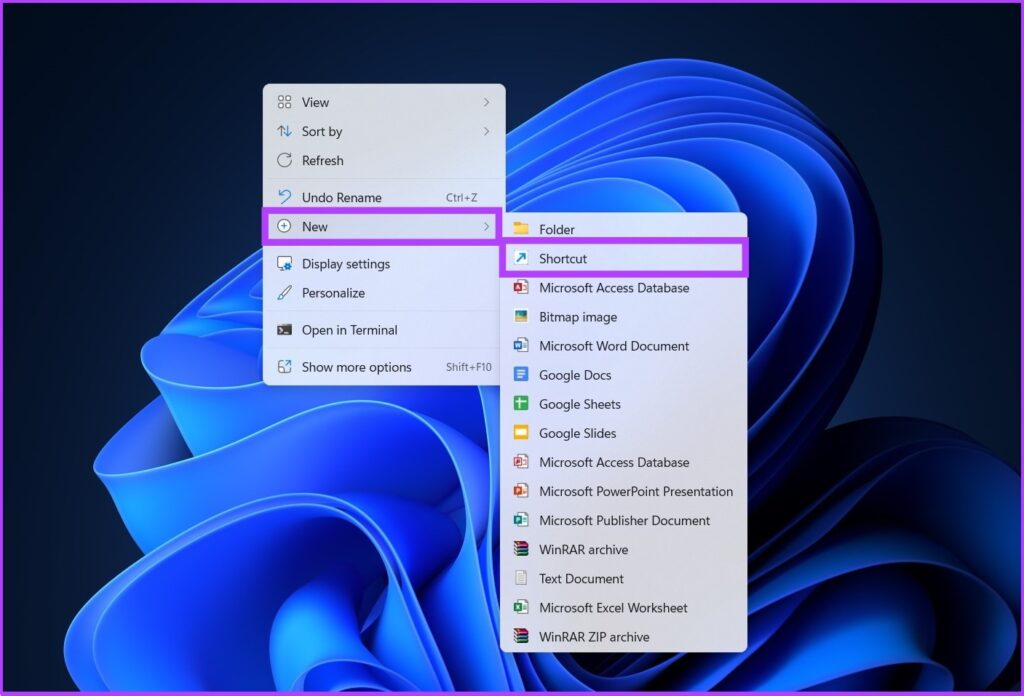Select the Microsoft Word Document icon
Image resolution: width=1024 pixels, height=696 pixels.
(521, 346)
